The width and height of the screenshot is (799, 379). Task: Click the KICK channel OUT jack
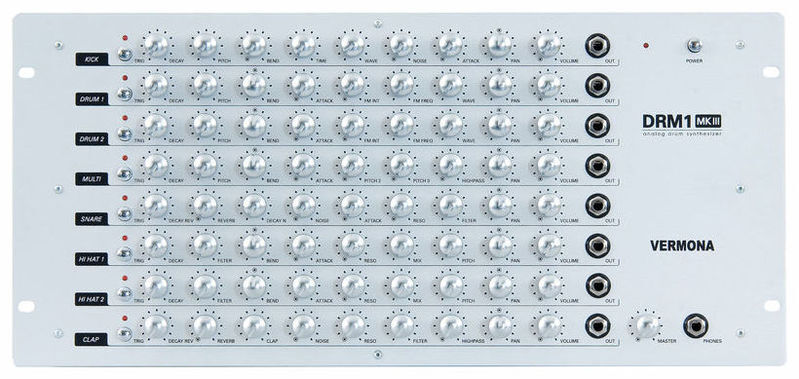[598, 46]
